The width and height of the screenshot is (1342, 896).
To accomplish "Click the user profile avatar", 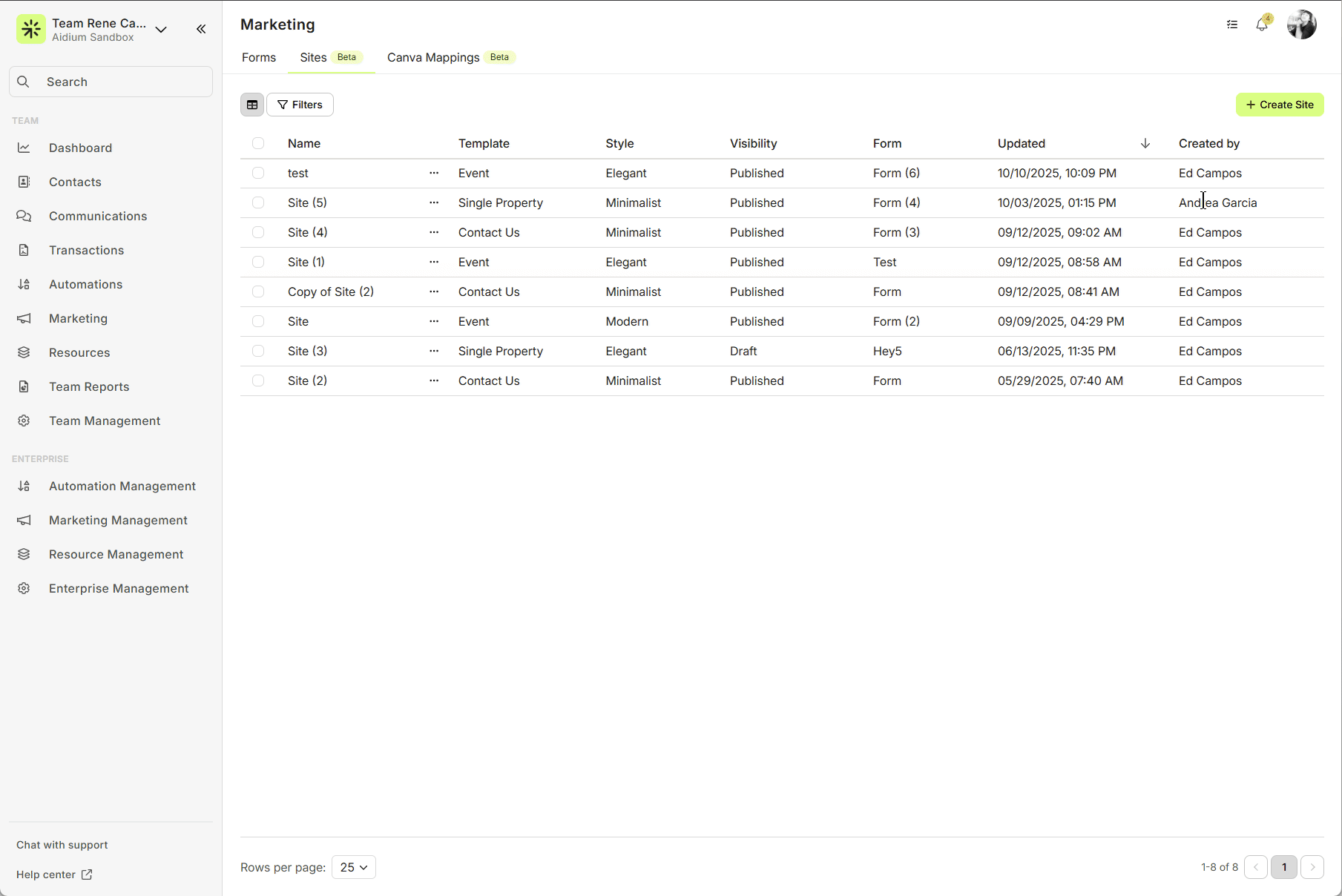I will (x=1302, y=24).
